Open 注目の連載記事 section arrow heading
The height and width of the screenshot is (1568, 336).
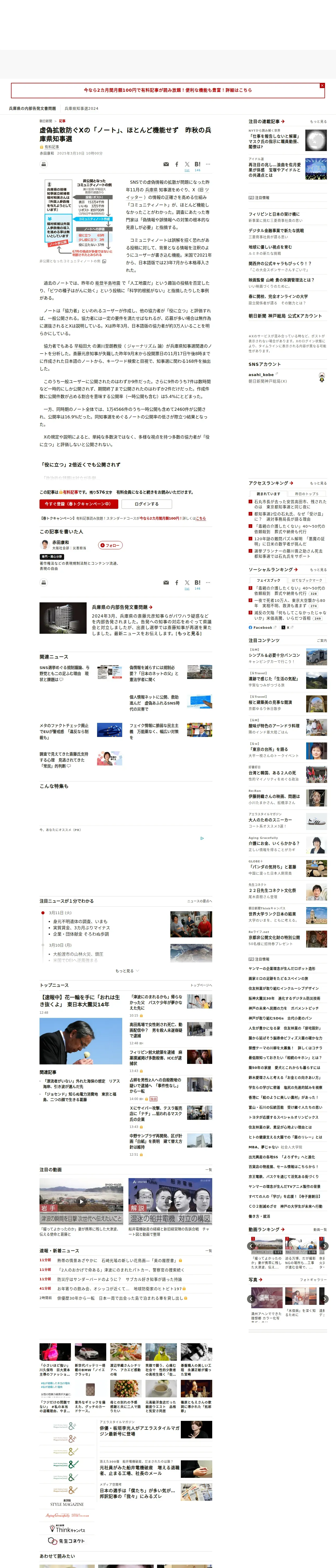point(266,121)
